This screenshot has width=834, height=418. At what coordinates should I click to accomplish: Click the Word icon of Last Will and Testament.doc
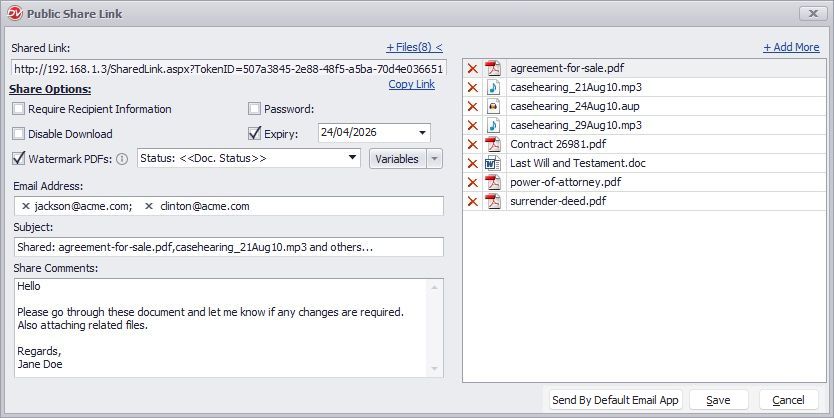[x=494, y=163]
